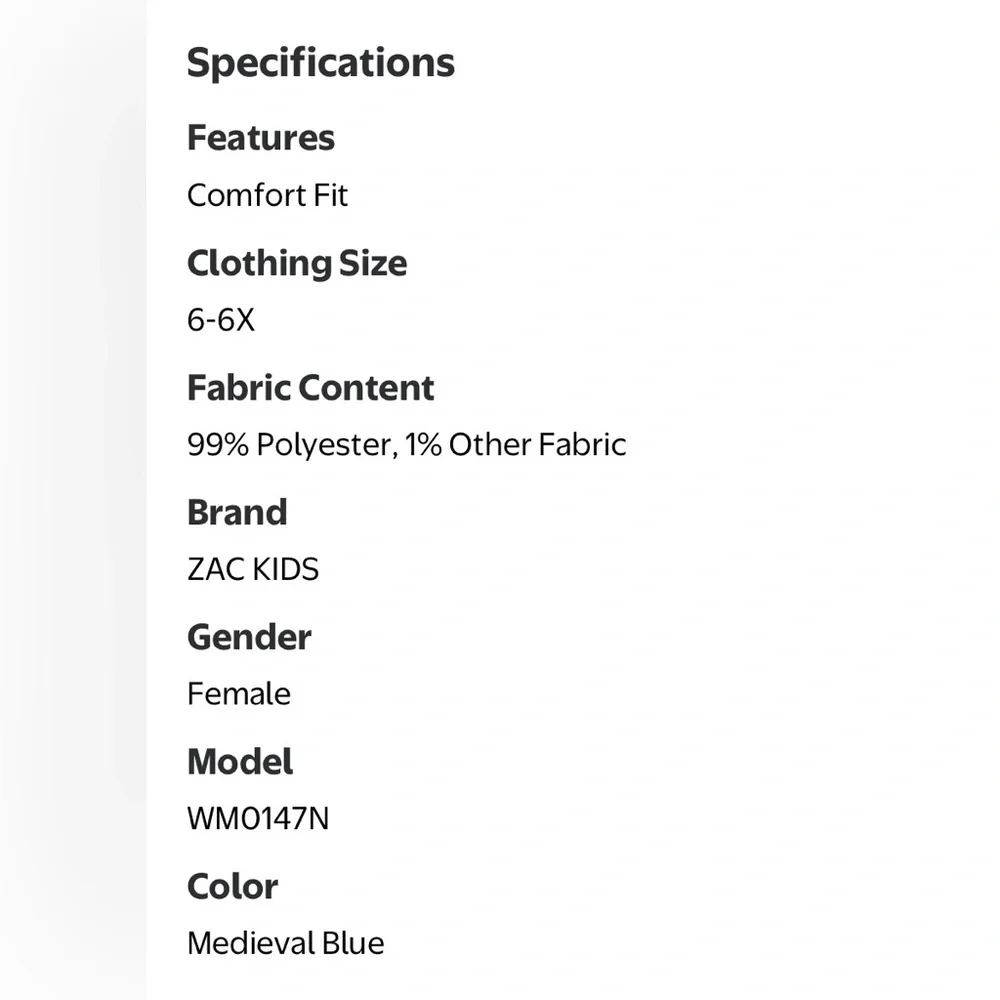This screenshot has height=1000, width=1000.
Task: Click the word KIDS in brand value
Action: (286, 570)
